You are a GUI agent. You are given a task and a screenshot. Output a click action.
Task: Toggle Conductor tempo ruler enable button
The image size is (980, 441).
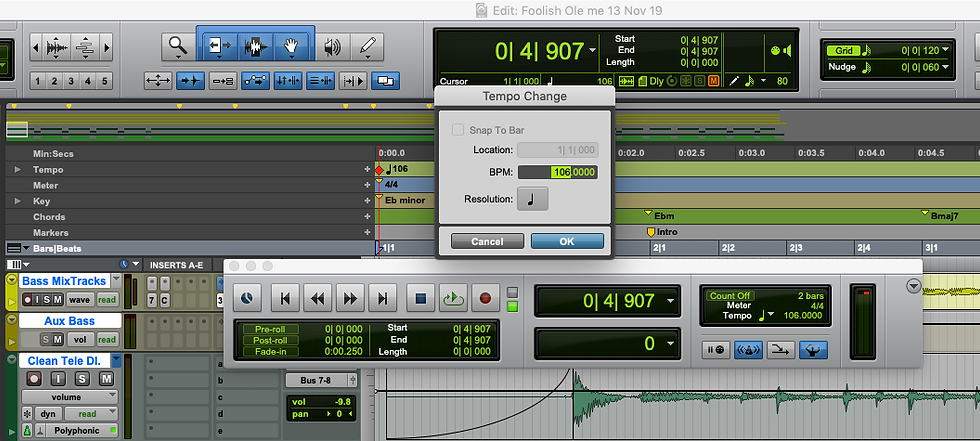pyautogui.click(x=813, y=350)
